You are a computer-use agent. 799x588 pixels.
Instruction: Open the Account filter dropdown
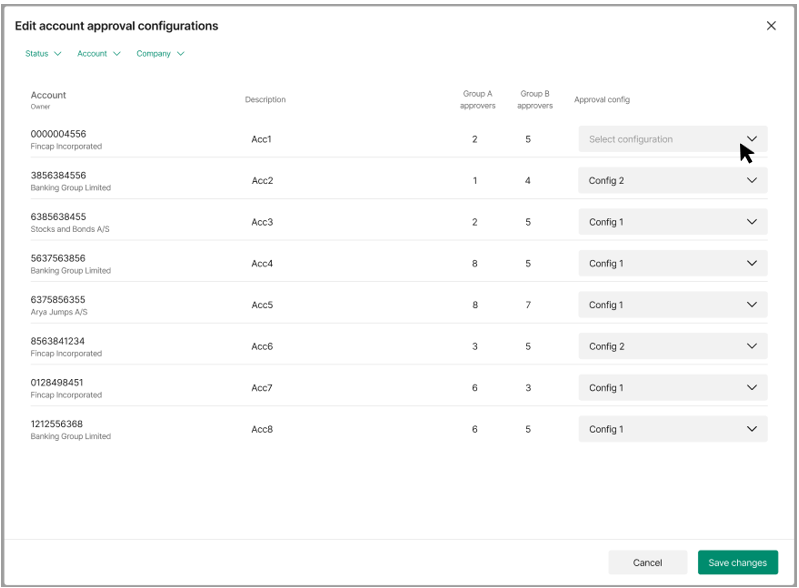(98, 54)
